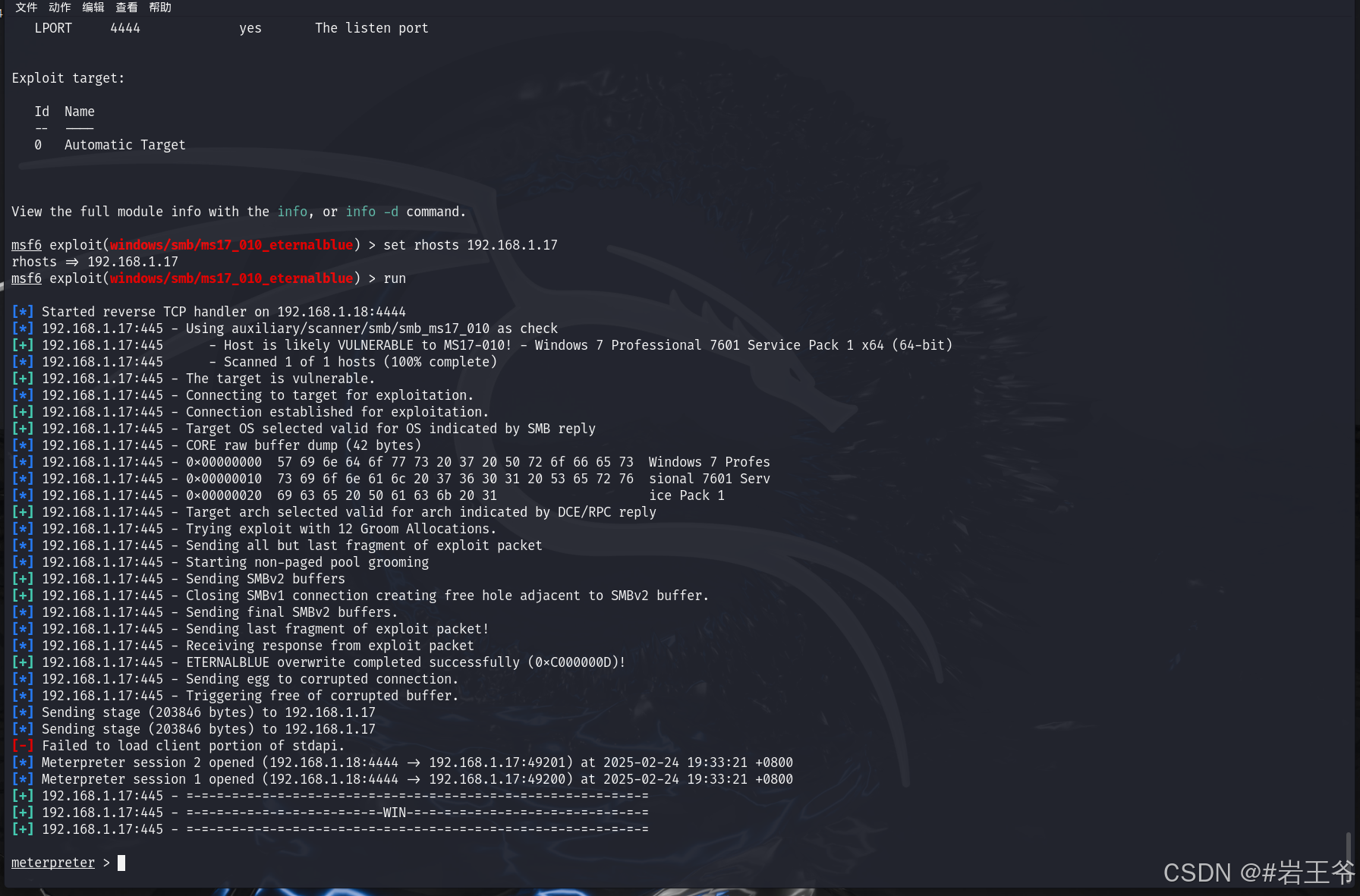Click the '-WIN-' banner line
Screen dimensions: 1360x896
330,813
